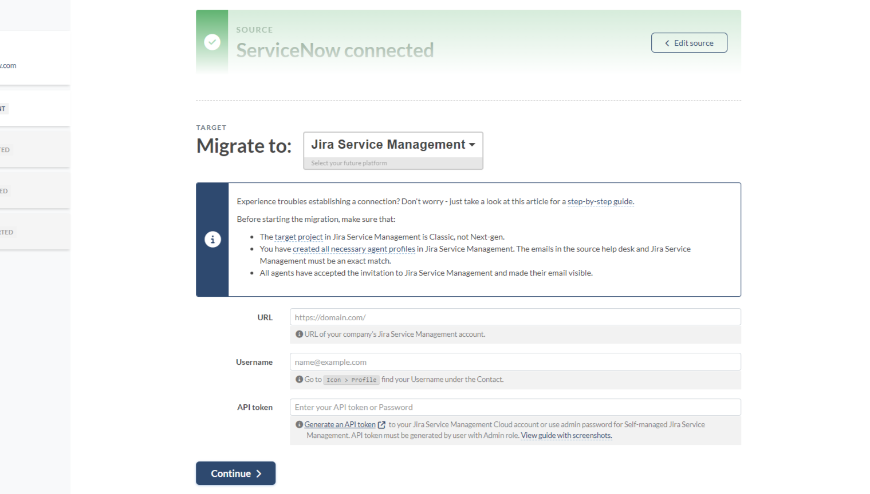Click the Generate an API token link
870x494 pixels.
click(x=339, y=425)
